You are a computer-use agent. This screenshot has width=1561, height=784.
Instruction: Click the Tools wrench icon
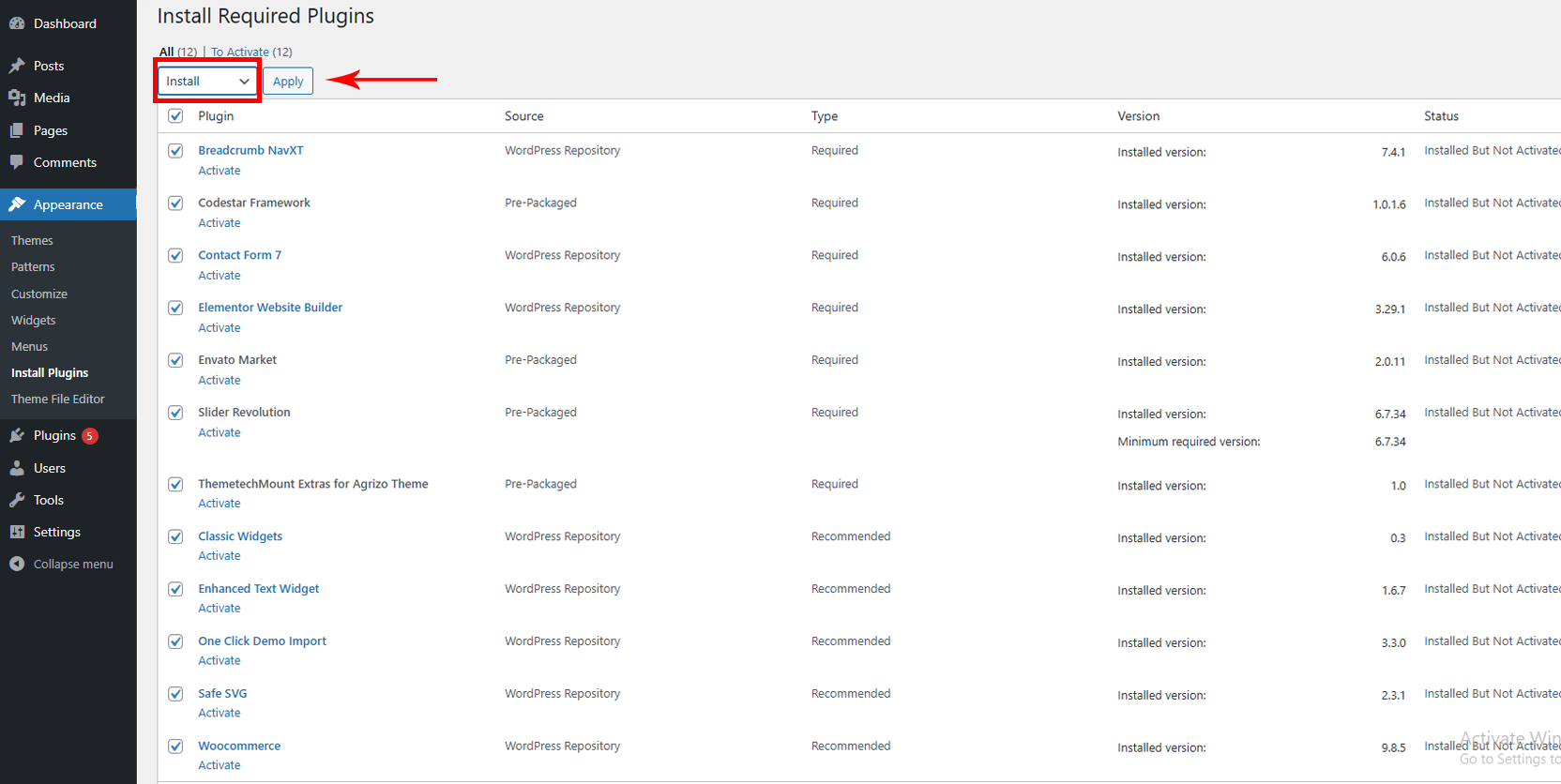coord(17,500)
